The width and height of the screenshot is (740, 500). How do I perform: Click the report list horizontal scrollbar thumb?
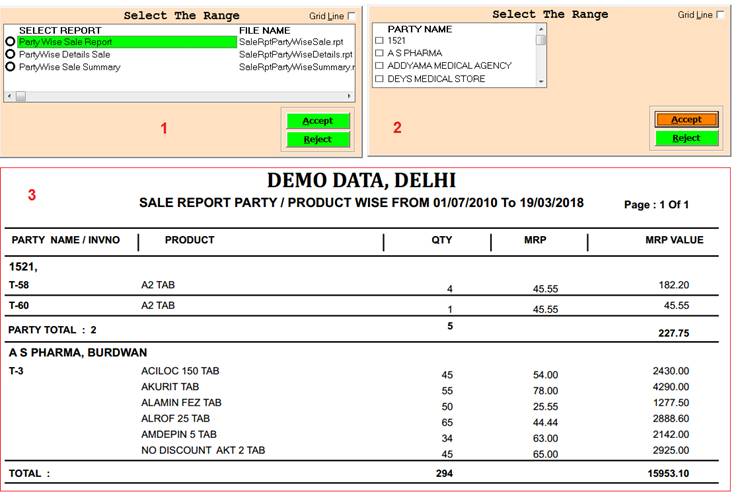20,96
